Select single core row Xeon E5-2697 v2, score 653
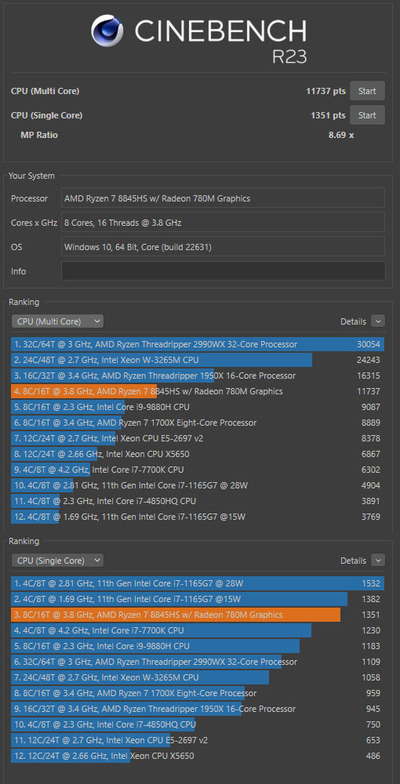 click(198, 740)
